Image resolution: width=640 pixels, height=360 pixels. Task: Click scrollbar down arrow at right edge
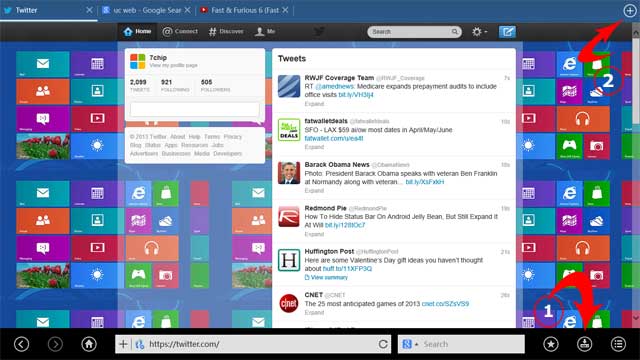tap(636, 318)
